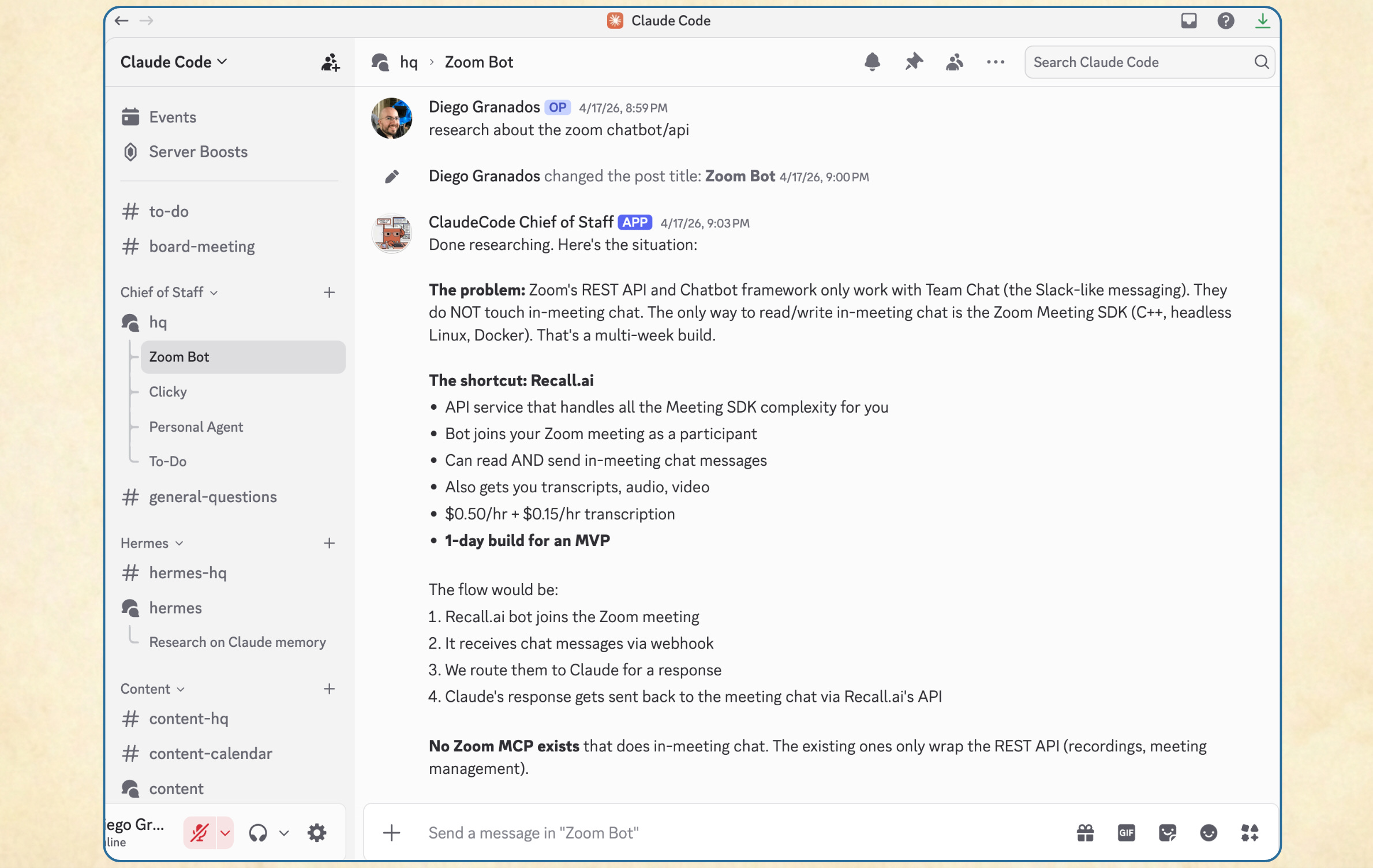The height and width of the screenshot is (868, 1373).
Task: Click hq breadcrumb in the header
Action: [x=409, y=62]
